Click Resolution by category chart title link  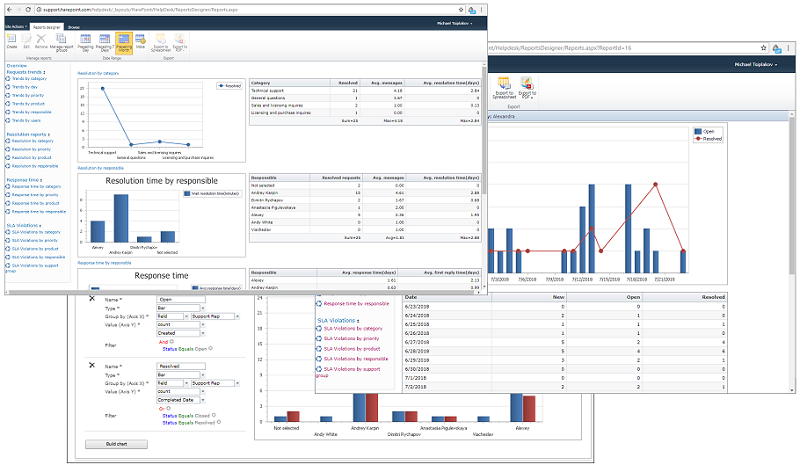click(98, 73)
